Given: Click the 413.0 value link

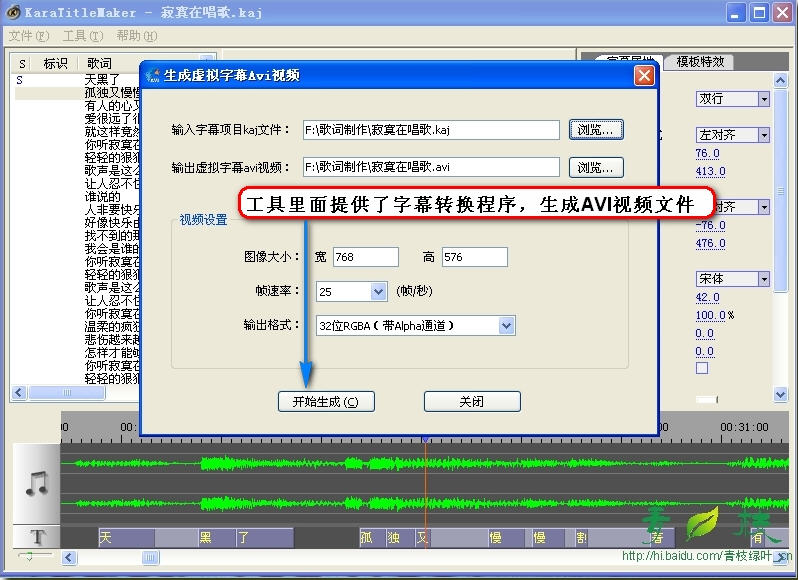Looking at the screenshot, I should [x=710, y=171].
